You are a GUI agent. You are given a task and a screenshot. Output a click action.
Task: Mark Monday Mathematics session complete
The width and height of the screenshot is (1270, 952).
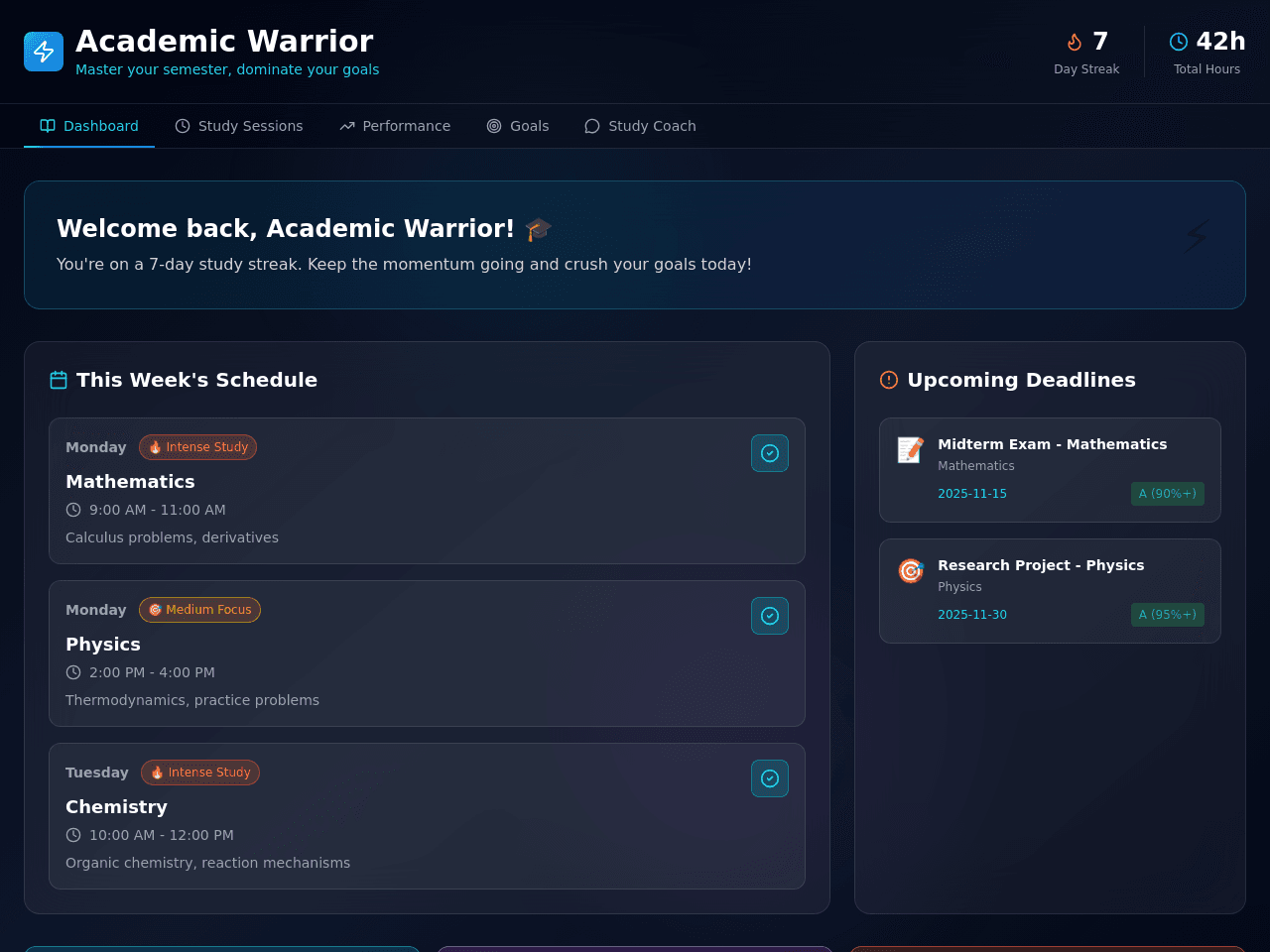coord(770,453)
